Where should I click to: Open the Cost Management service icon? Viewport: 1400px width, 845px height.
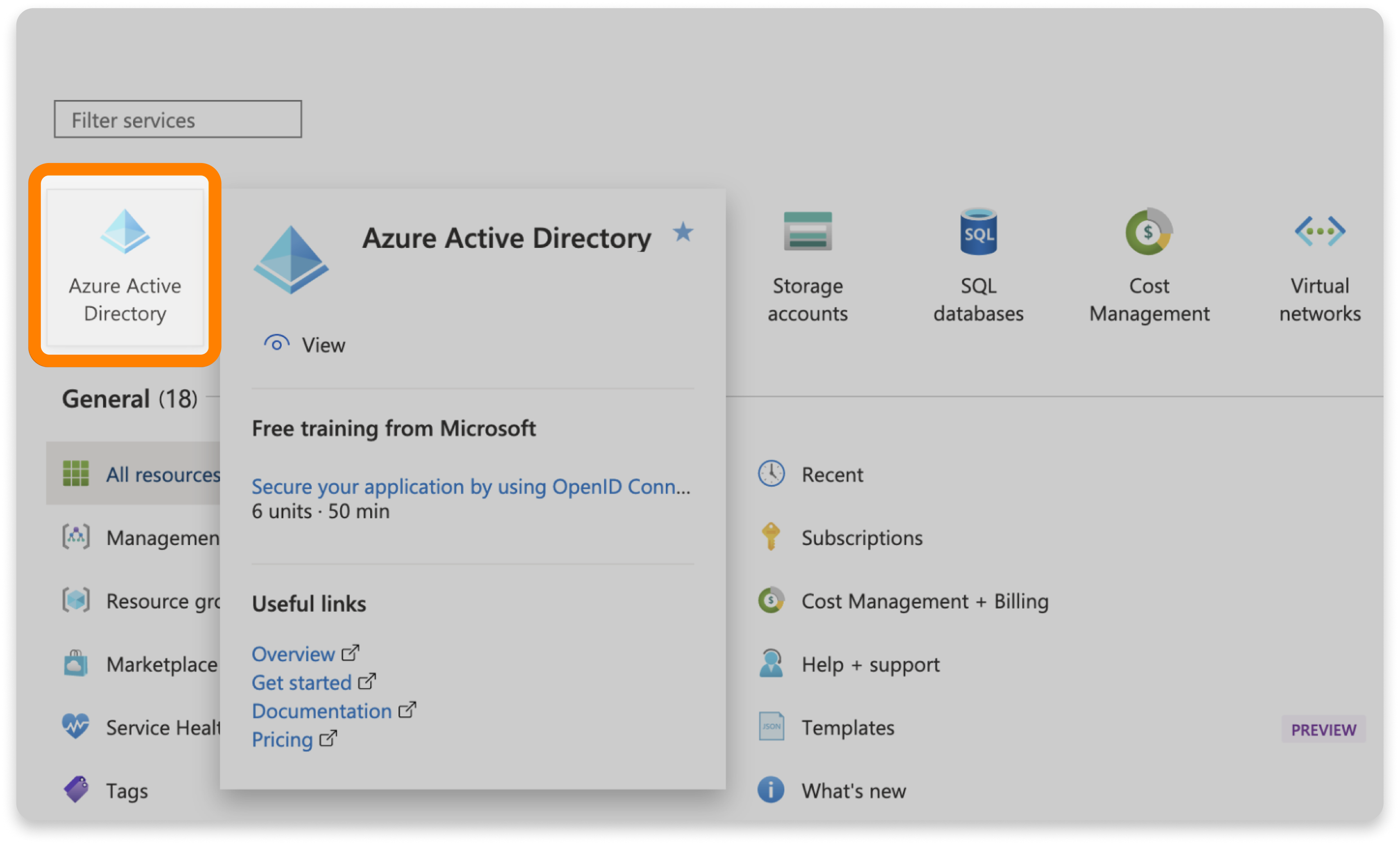click(1149, 232)
